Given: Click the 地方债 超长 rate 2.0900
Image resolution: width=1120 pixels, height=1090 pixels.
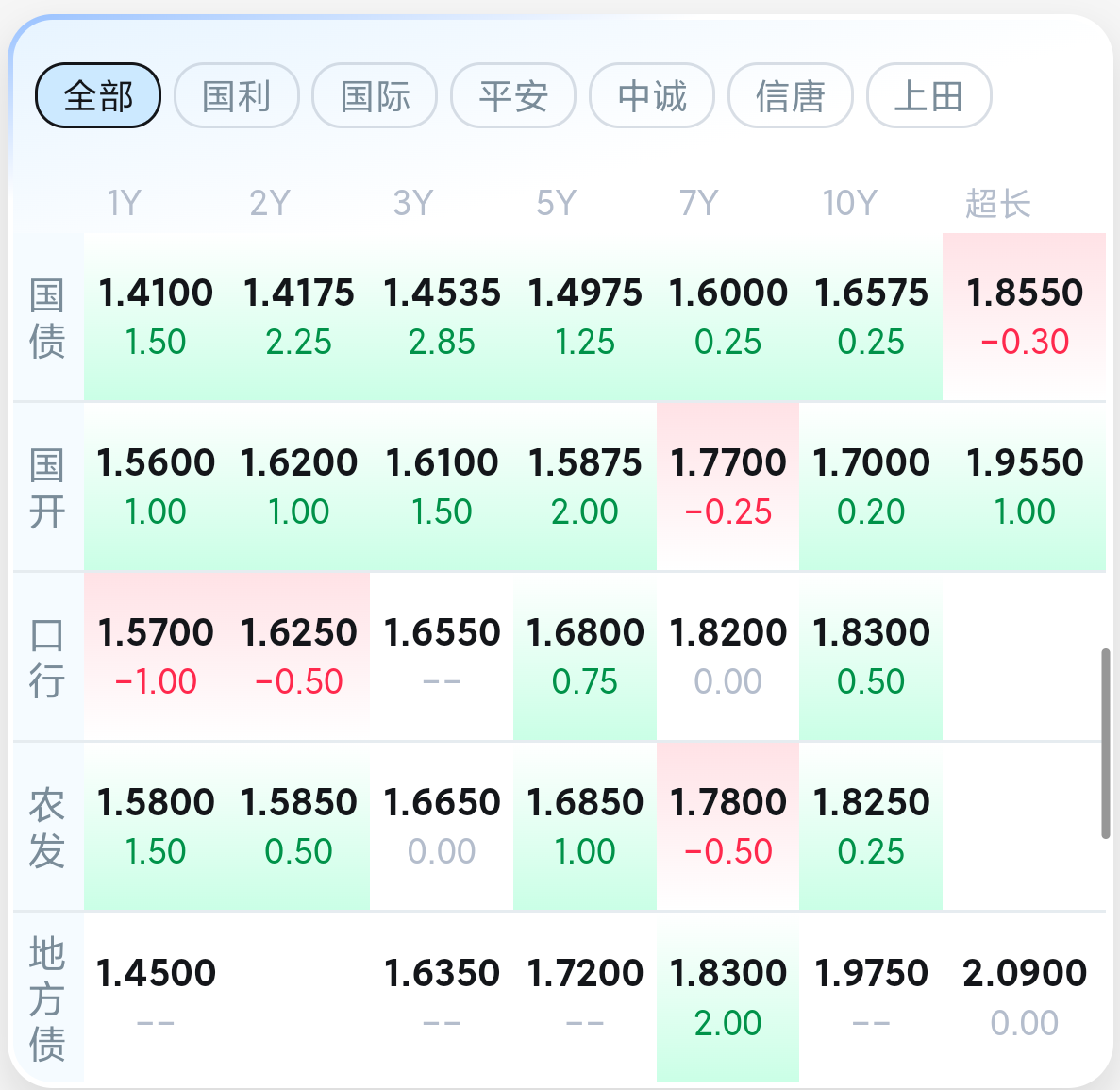Looking at the screenshot, I should pos(1026,972).
